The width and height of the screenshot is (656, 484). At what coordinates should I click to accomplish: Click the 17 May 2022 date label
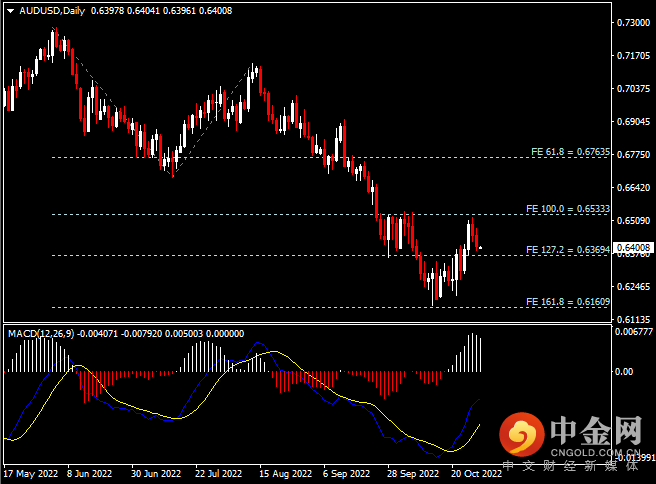click(x=31, y=474)
